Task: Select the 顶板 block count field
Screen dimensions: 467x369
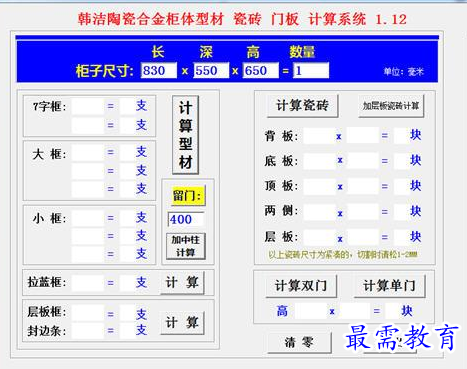Action: click(401, 186)
